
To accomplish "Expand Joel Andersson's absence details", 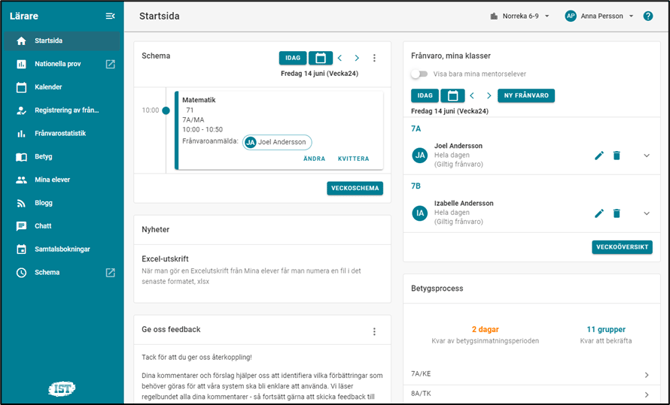I will (646, 155).
